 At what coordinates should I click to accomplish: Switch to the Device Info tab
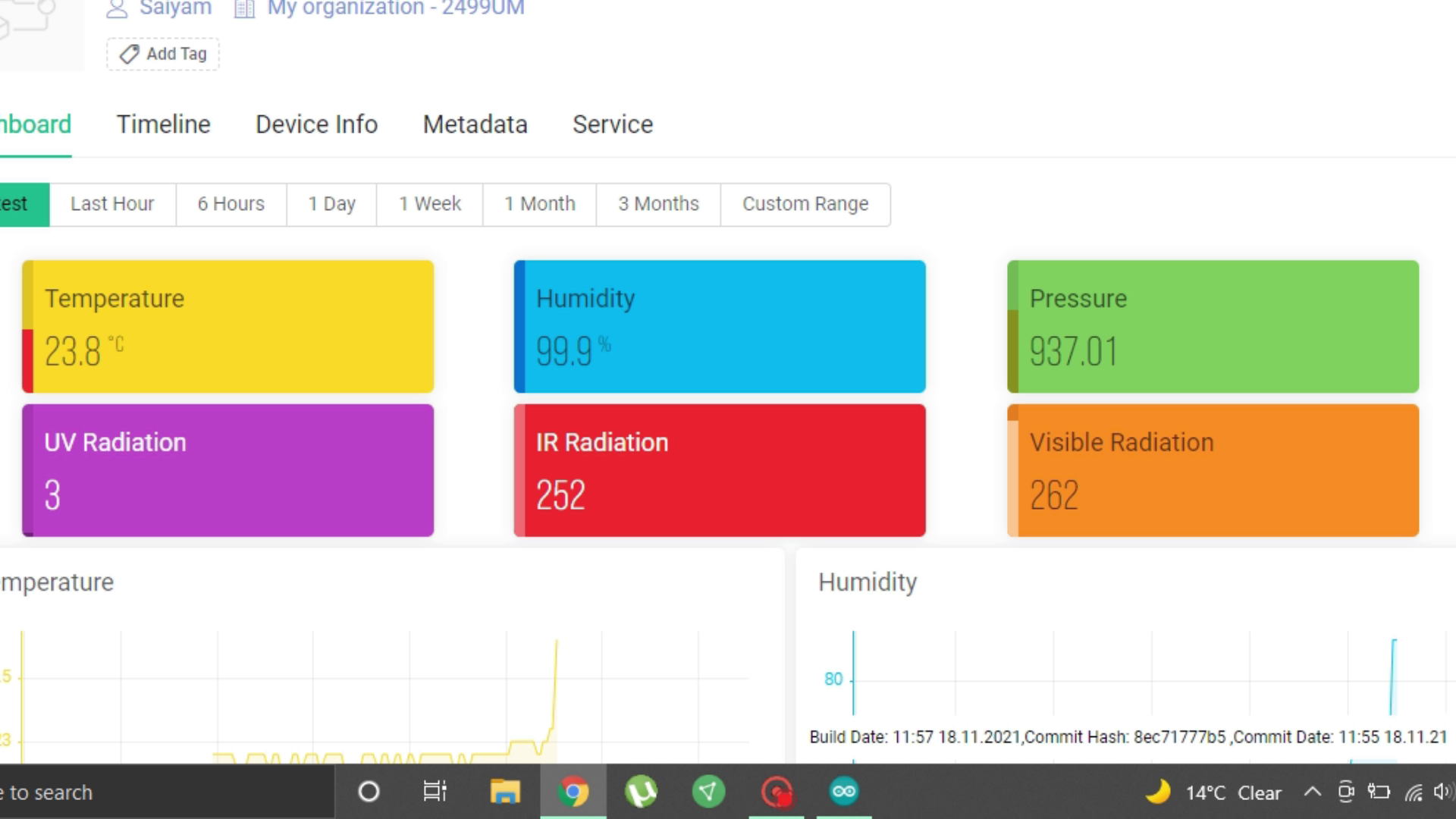click(316, 124)
